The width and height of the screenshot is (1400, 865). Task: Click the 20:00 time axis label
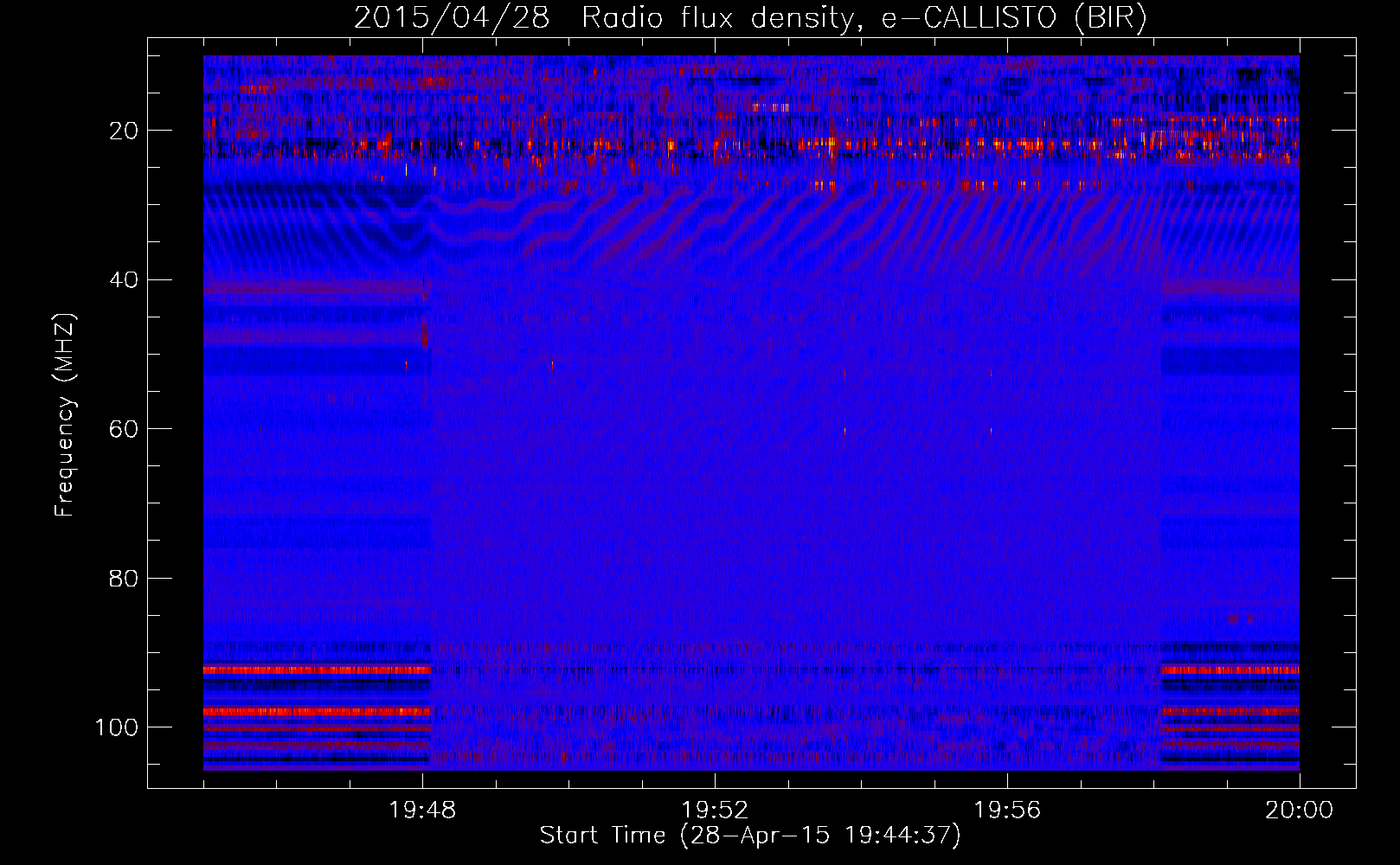coord(1299,811)
